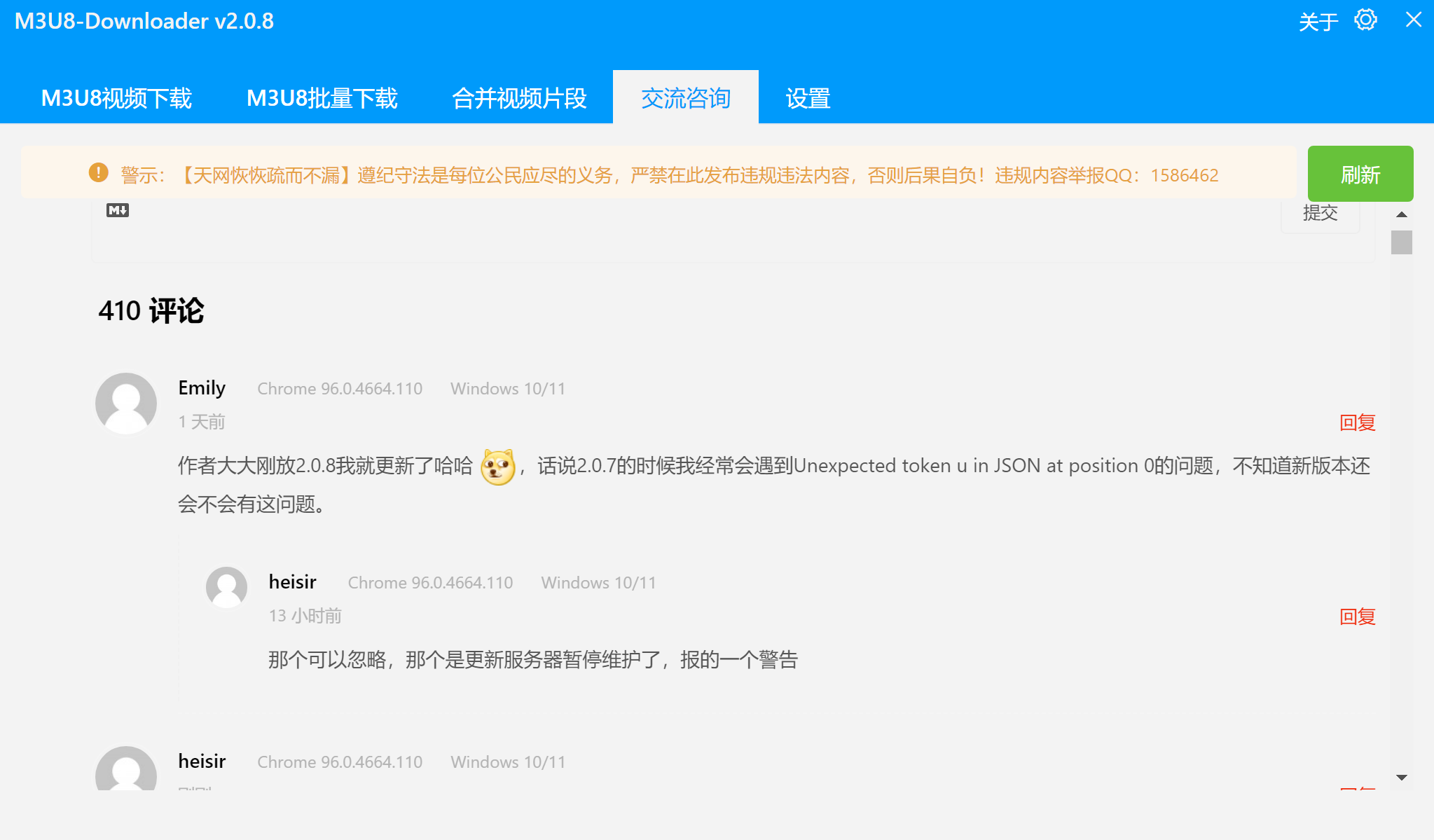This screenshot has width=1434, height=840.
Task: Open the 合并视频片段 tab
Action: [520, 98]
